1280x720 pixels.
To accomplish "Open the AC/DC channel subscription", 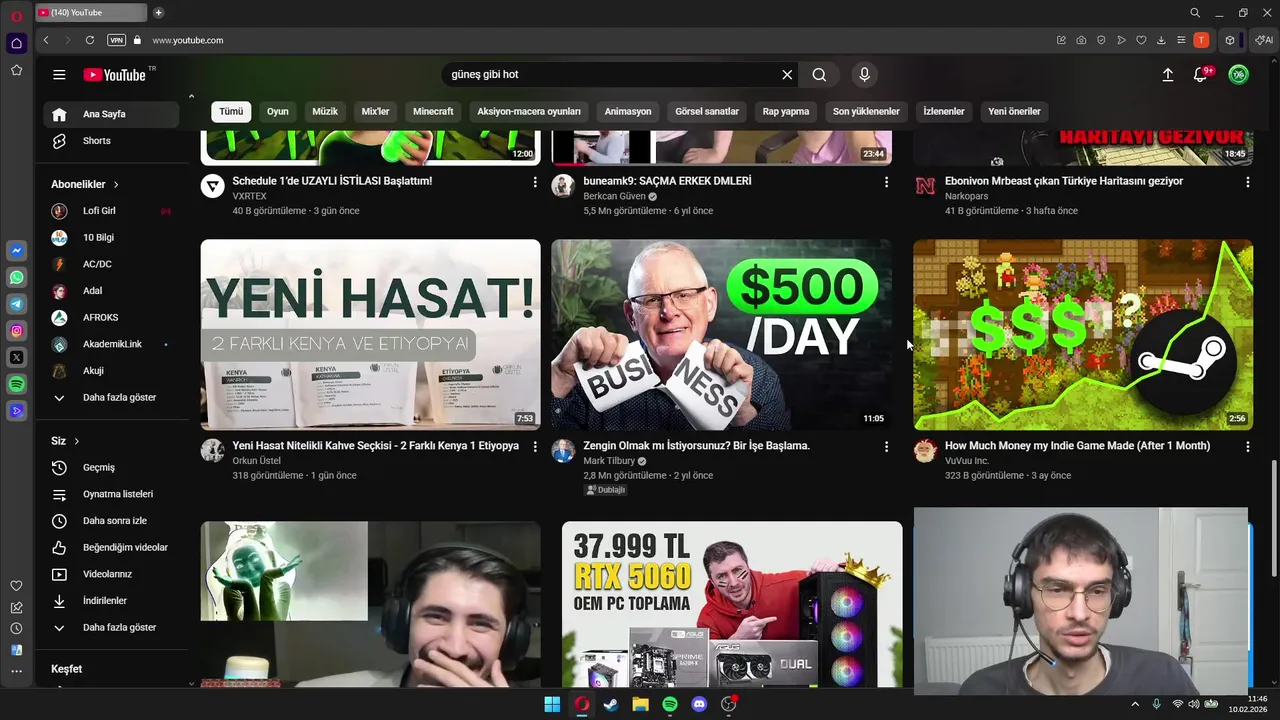I will click(111, 264).
